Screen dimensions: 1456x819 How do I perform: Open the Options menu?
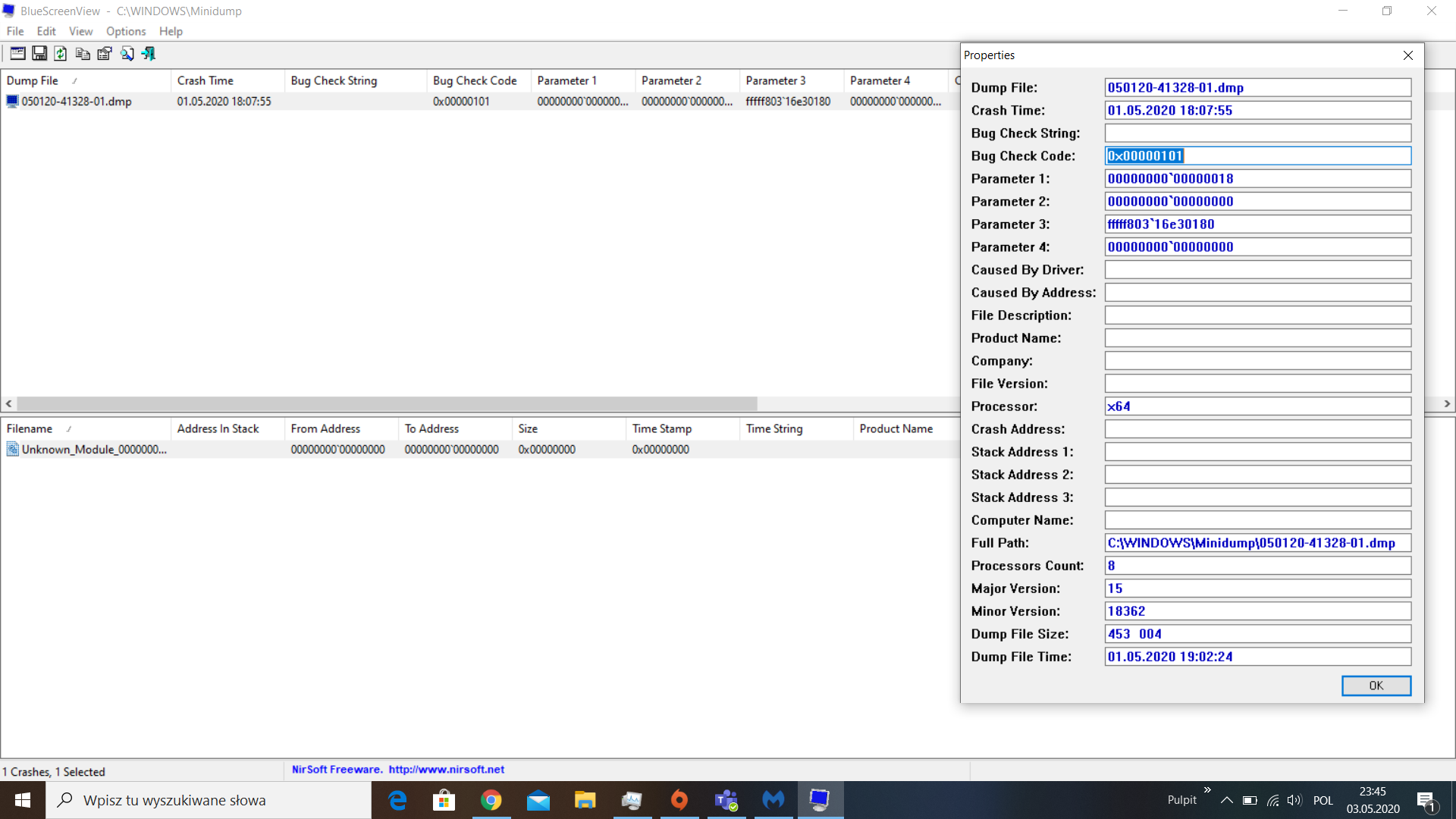(x=126, y=31)
